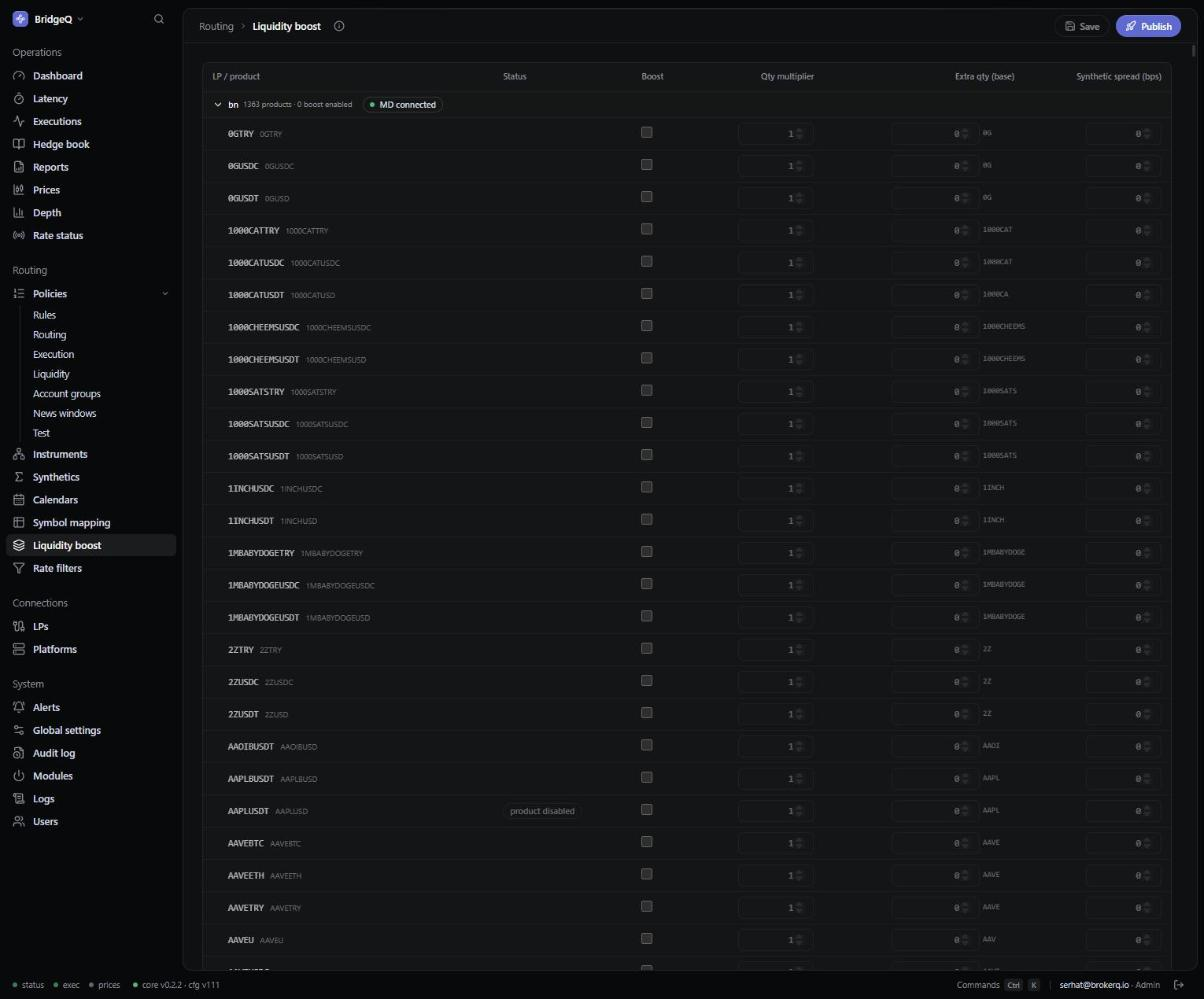Go to Symbol mapping page
Image resolution: width=1204 pixels, height=999 pixels.
click(x=71, y=522)
